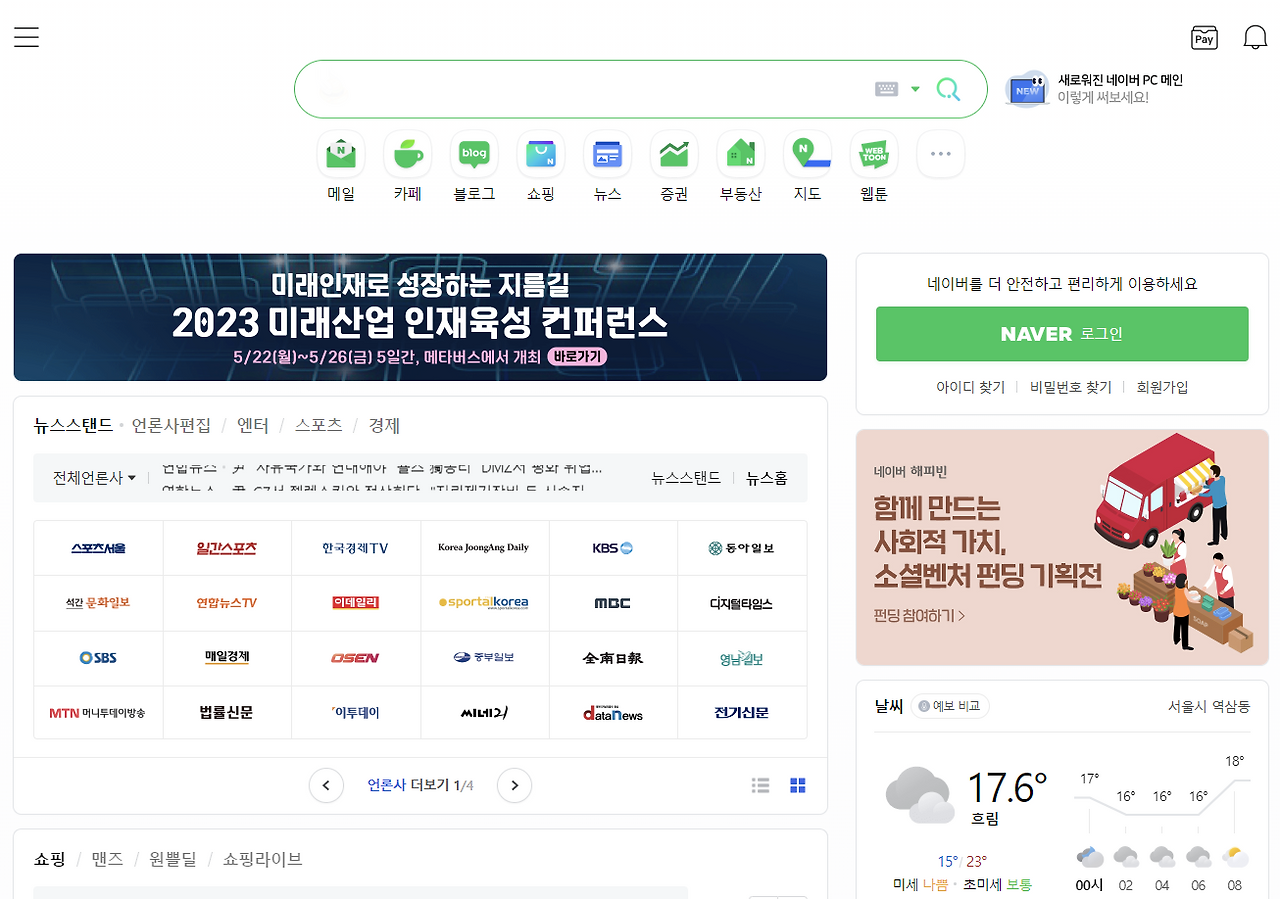Switch to the 맨즈 tab
Viewport: 1280px width, 899px height.
107,859
